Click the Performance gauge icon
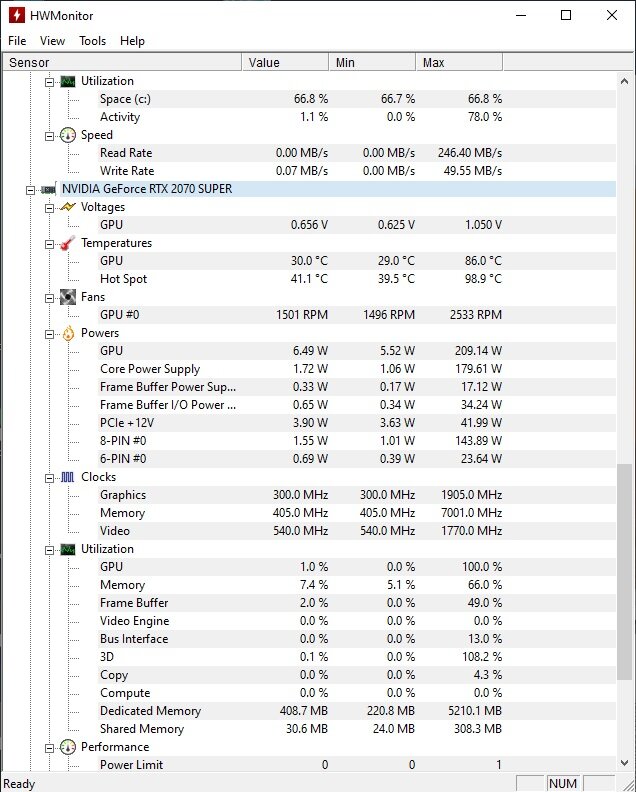 68,747
